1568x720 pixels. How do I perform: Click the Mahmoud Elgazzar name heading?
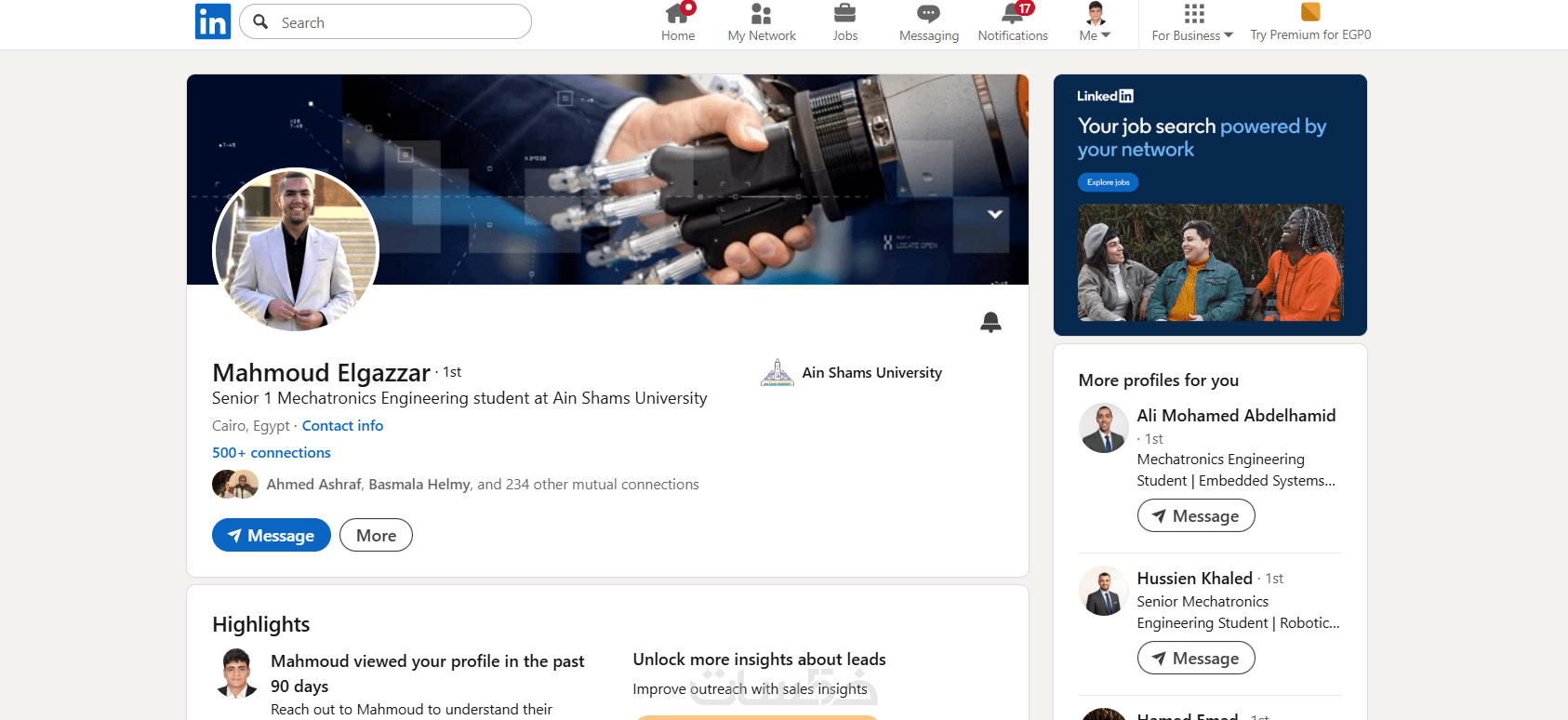pos(321,373)
